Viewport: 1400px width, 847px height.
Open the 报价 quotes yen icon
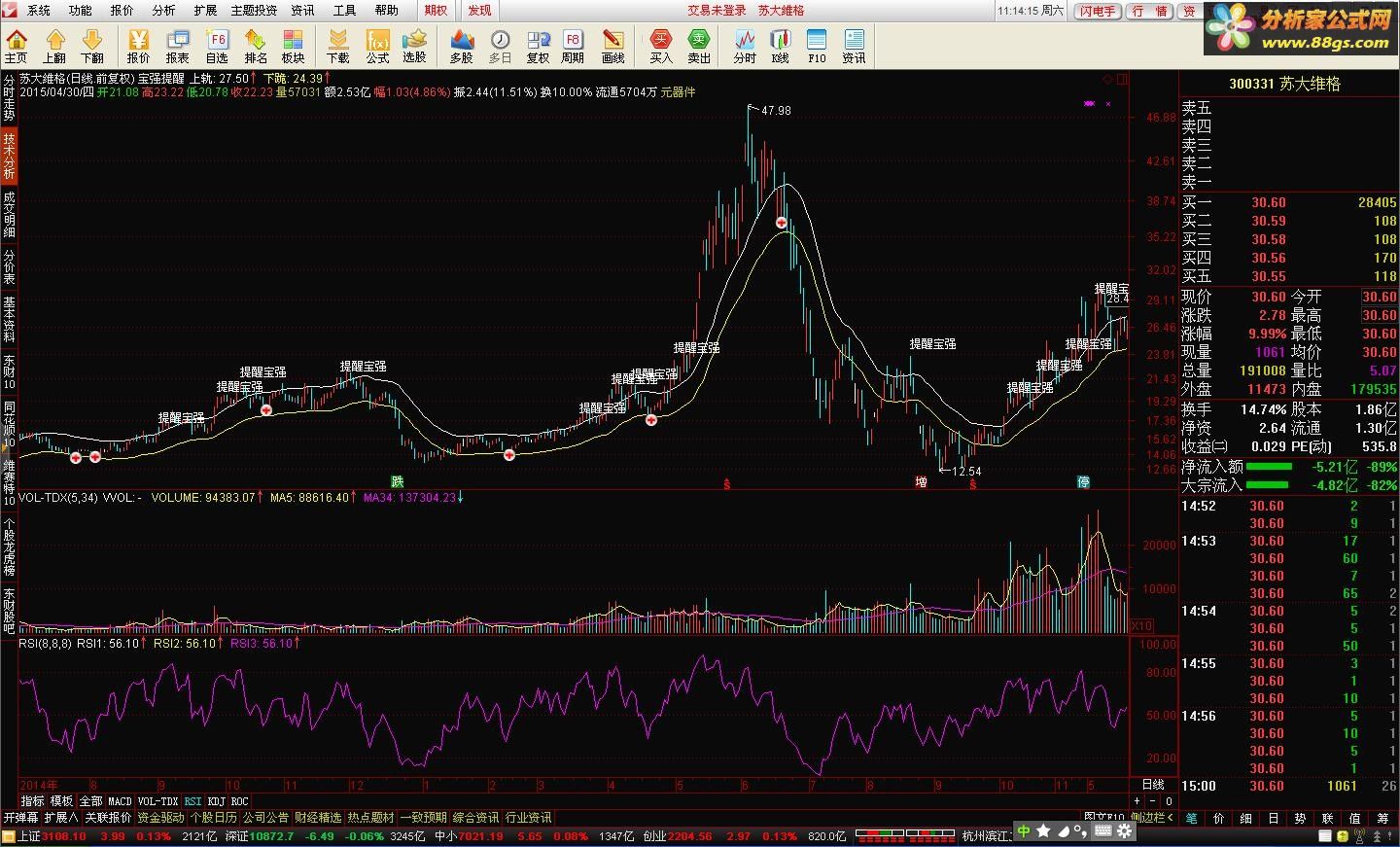tap(139, 46)
